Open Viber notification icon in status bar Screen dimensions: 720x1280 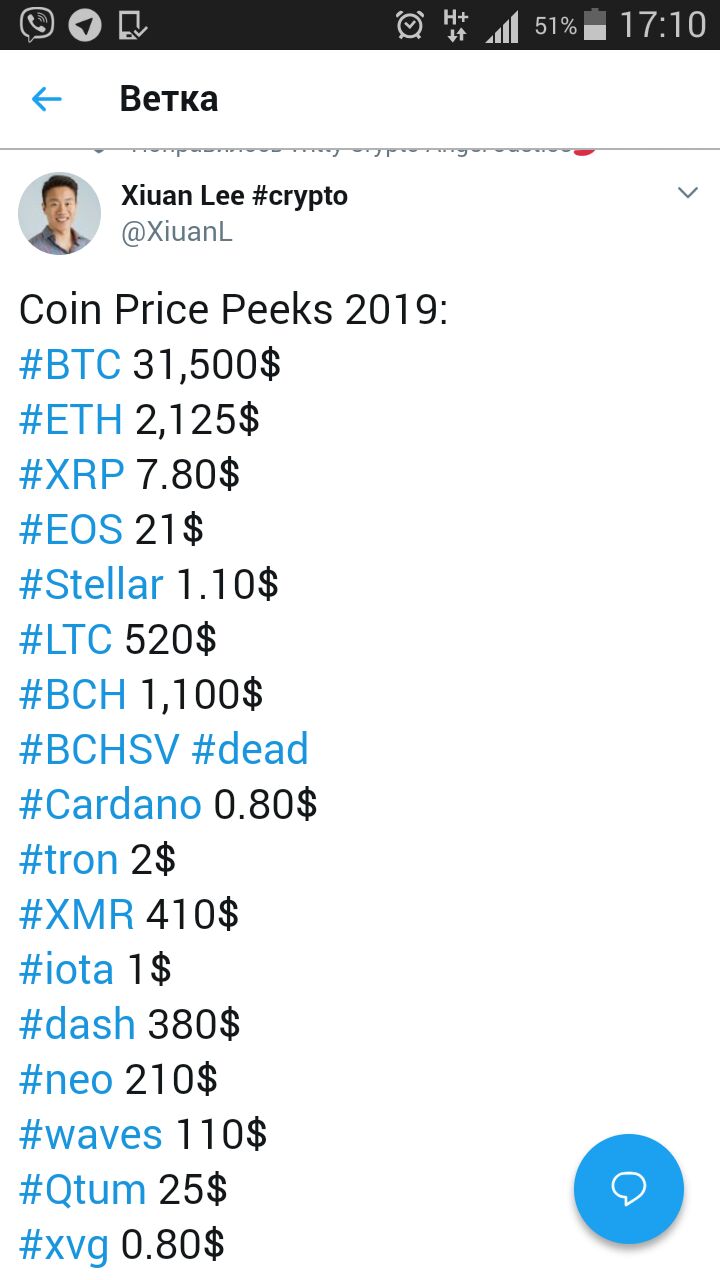(x=37, y=24)
